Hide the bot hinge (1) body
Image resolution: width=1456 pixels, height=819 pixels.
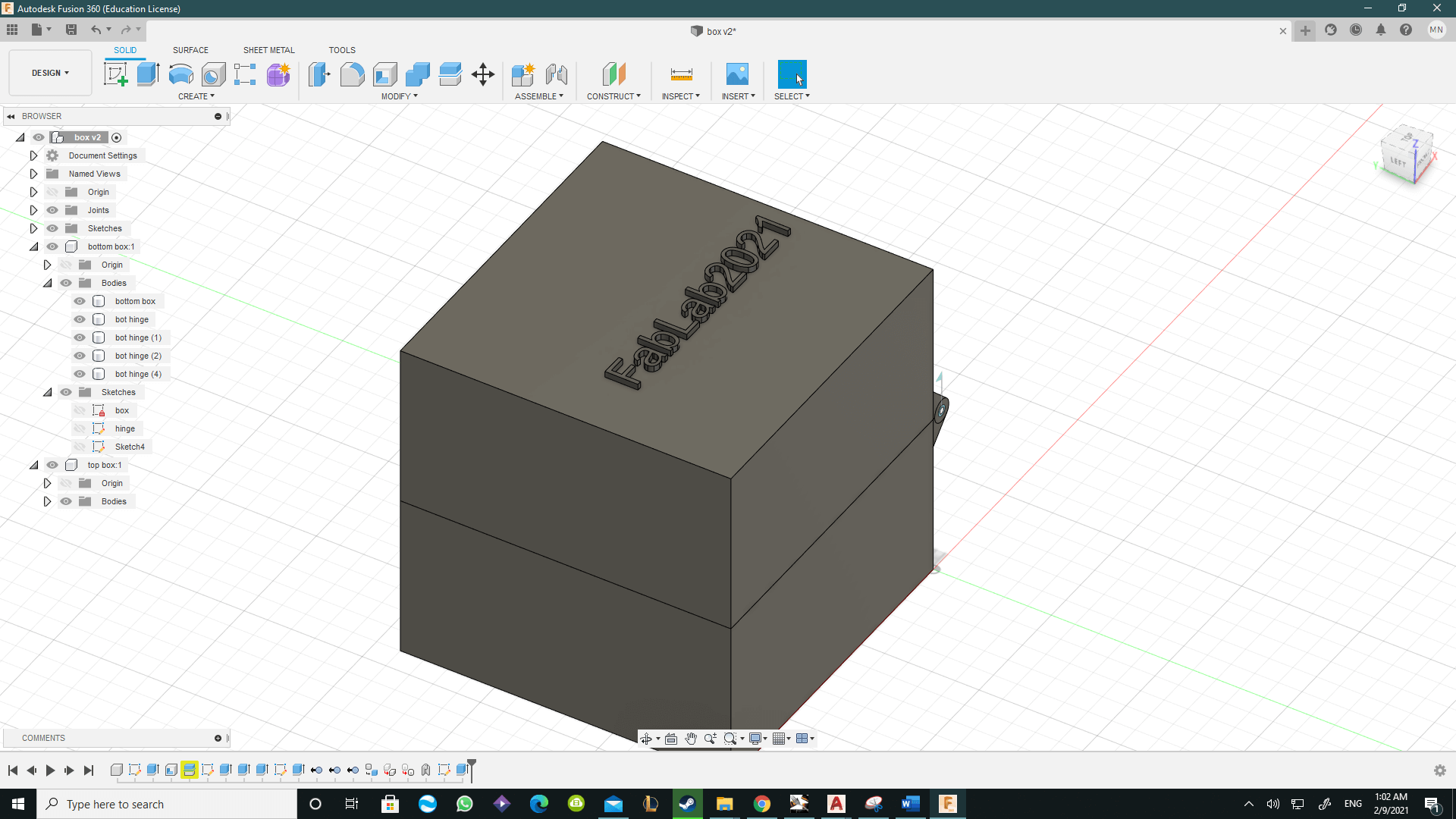[x=80, y=337]
